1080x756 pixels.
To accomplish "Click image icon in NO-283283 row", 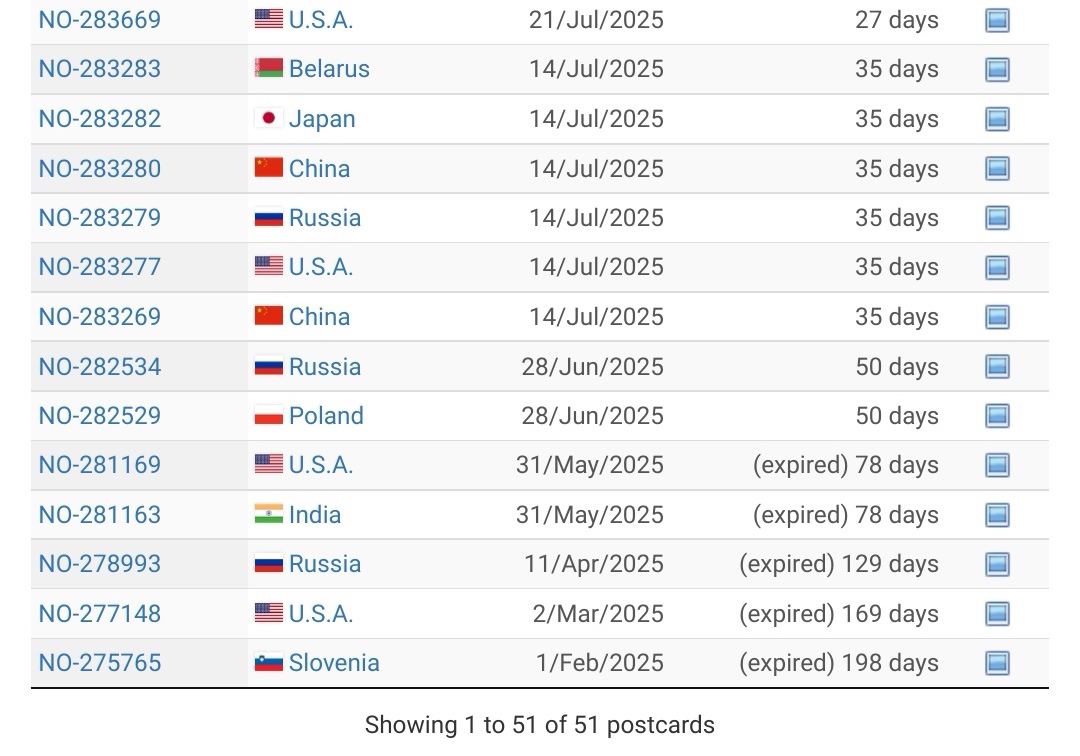I will tap(997, 70).
